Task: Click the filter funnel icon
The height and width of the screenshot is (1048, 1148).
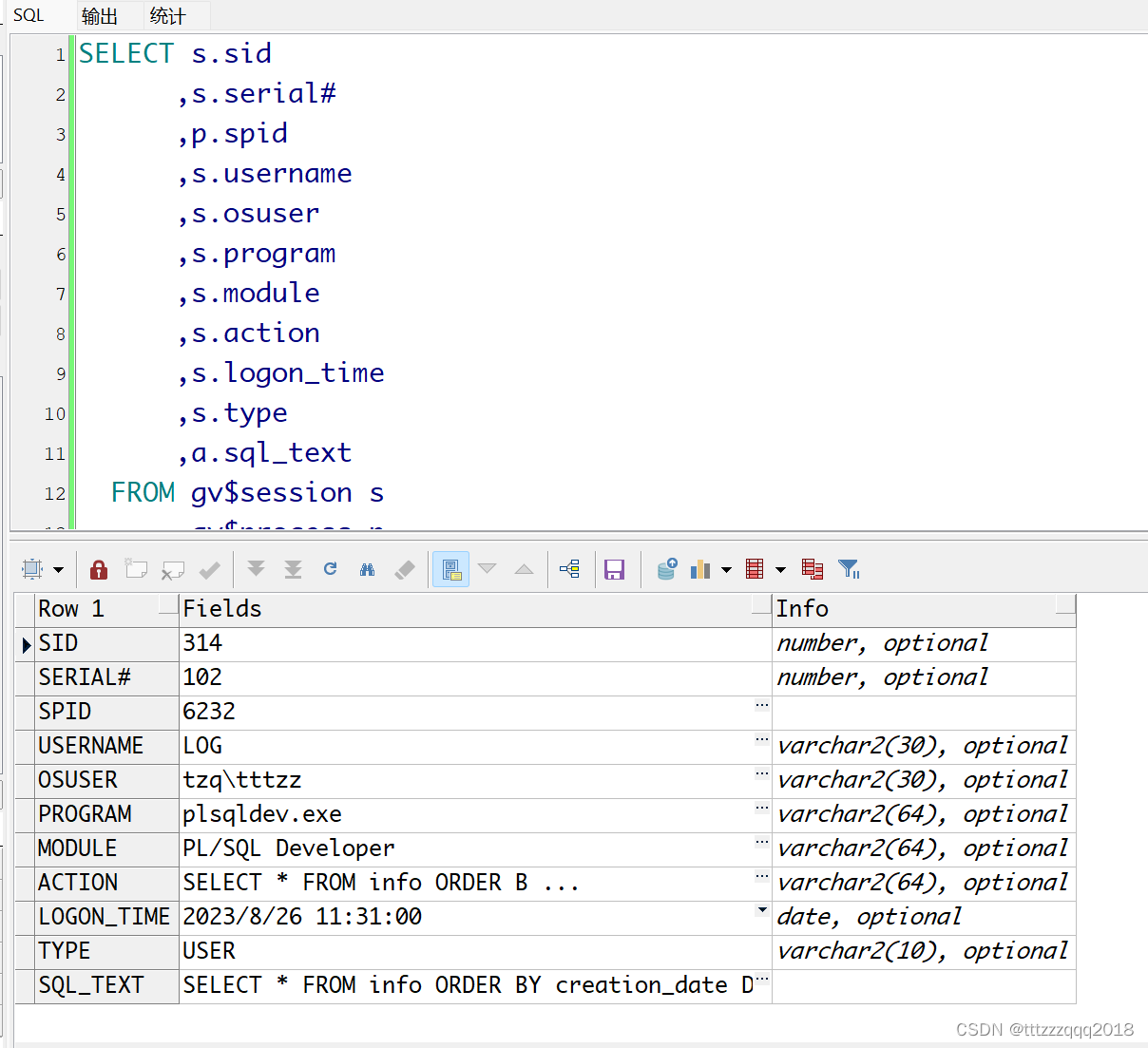Action: tap(849, 569)
